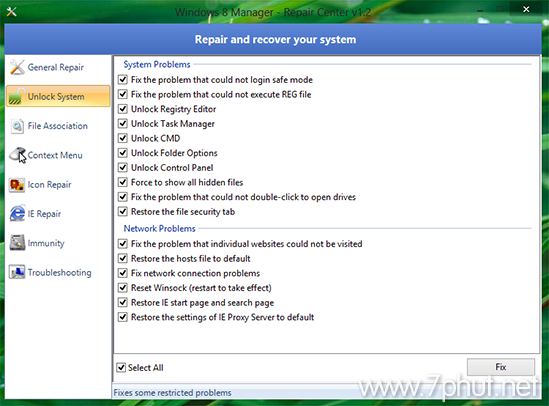Image resolution: width=549 pixels, height=406 pixels.
Task: Click the IE Repair Internet Explorer icon
Action: (x=17, y=214)
